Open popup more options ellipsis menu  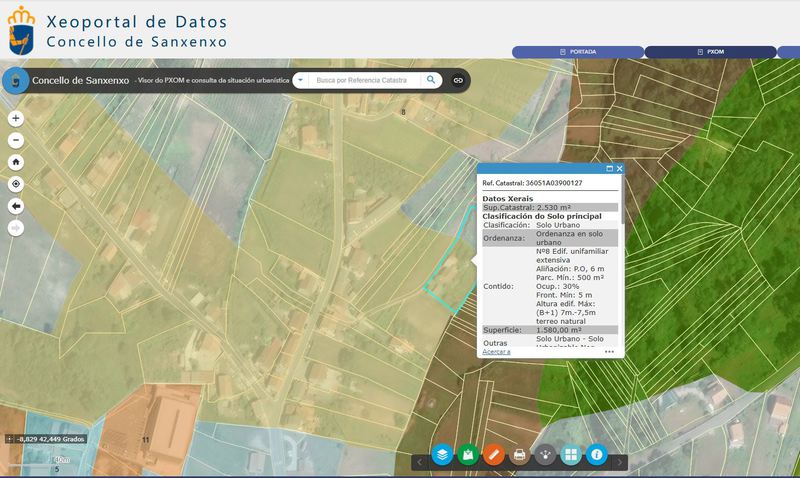609,352
